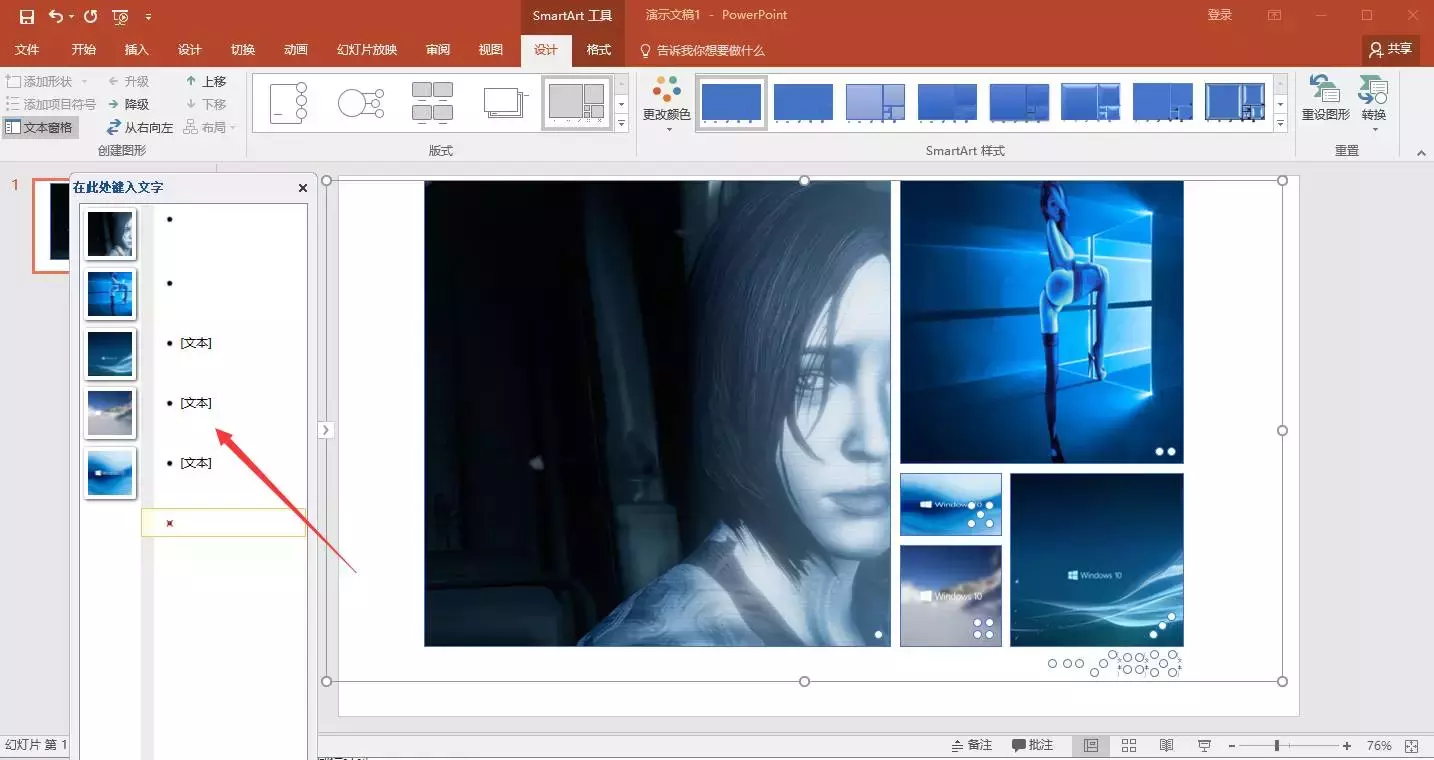The width and height of the screenshot is (1434, 760).
Task: Click 升级 to promote item
Action: [x=128, y=81]
